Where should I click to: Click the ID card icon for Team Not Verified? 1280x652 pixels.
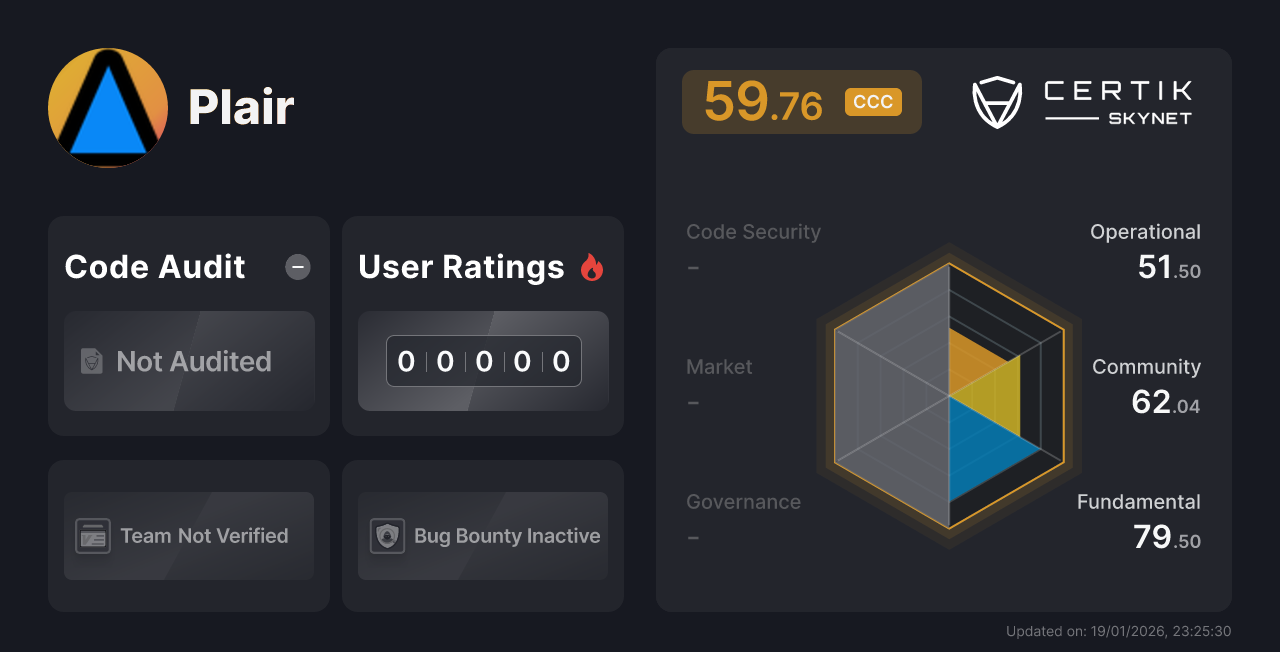[x=92, y=536]
